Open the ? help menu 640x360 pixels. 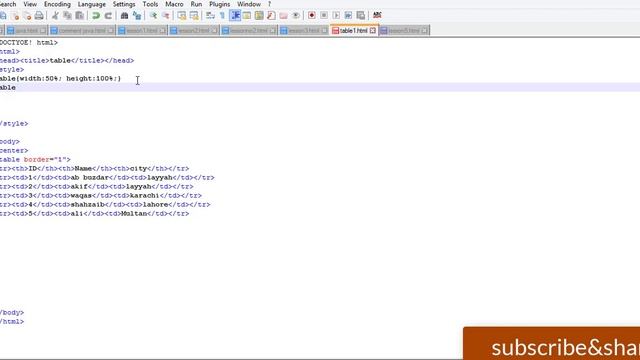269,4
